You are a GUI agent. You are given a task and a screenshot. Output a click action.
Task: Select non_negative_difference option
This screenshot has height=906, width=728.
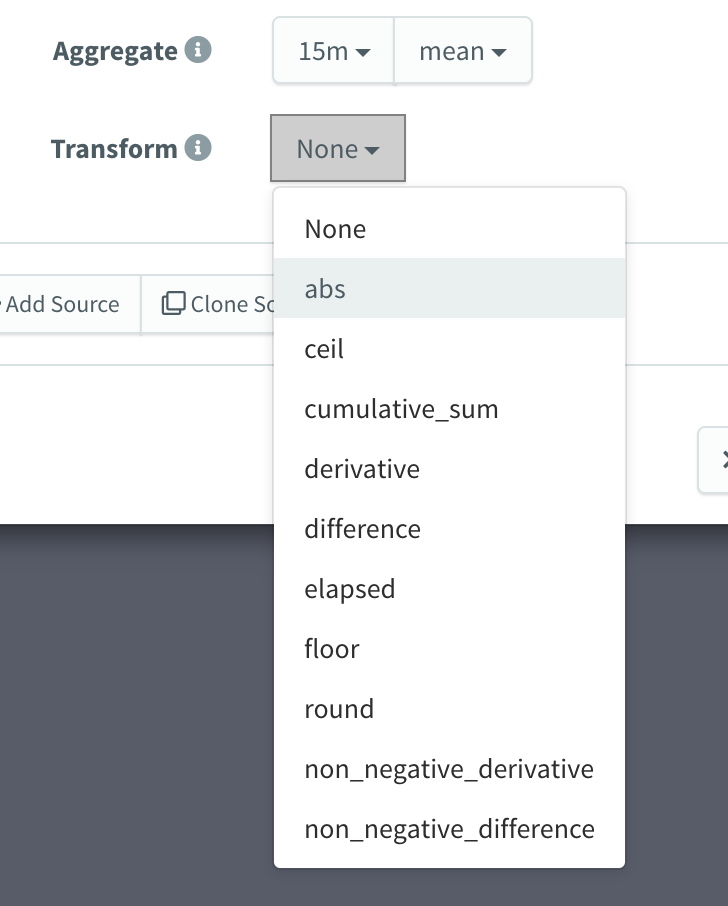(x=450, y=829)
